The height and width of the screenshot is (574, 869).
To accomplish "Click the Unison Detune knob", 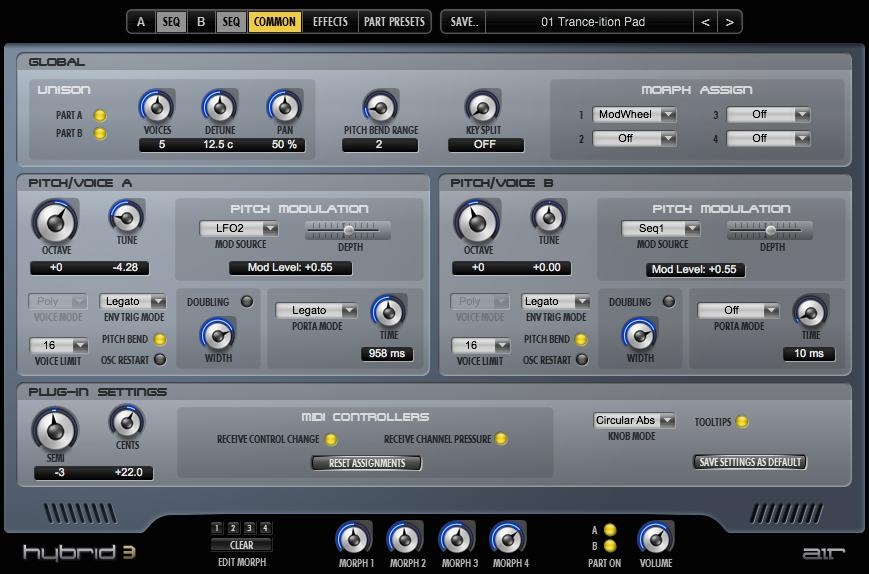I will [219, 106].
